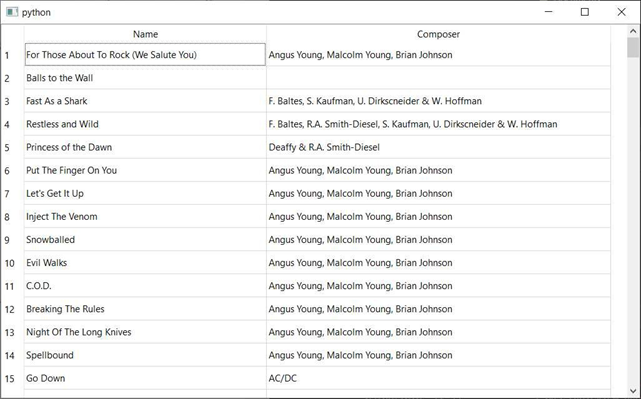This screenshot has width=641, height=399.
Task: Minimize the python window
Action: pos(549,12)
